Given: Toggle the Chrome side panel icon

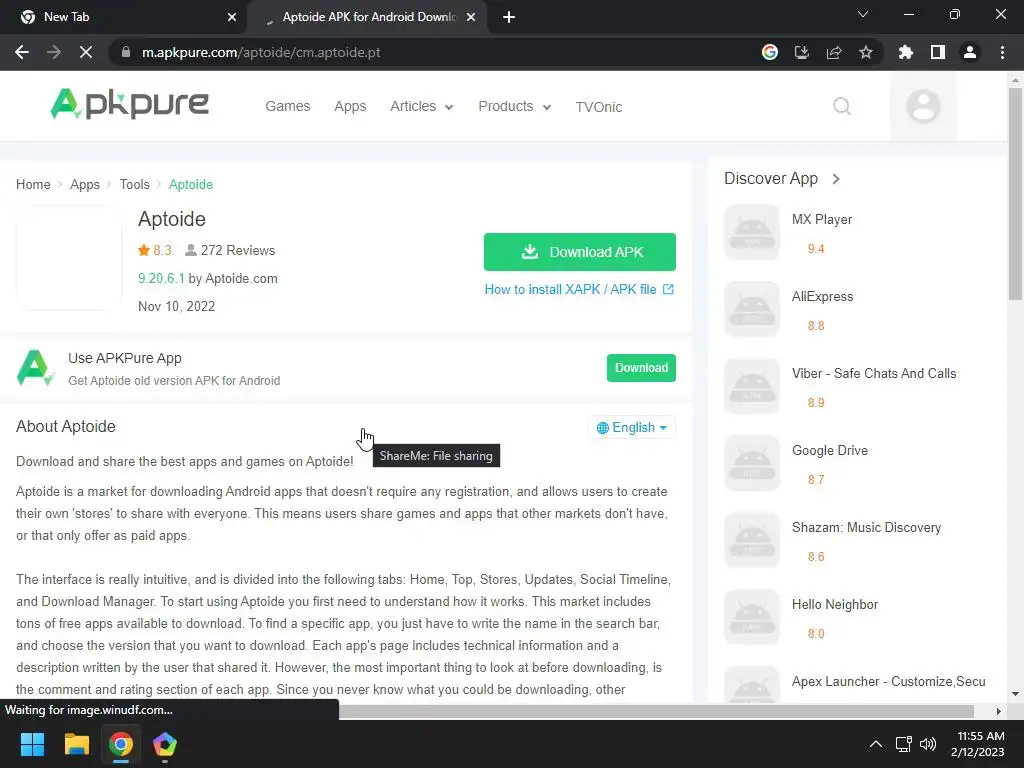Looking at the screenshot, I should (x=938, y=52).
